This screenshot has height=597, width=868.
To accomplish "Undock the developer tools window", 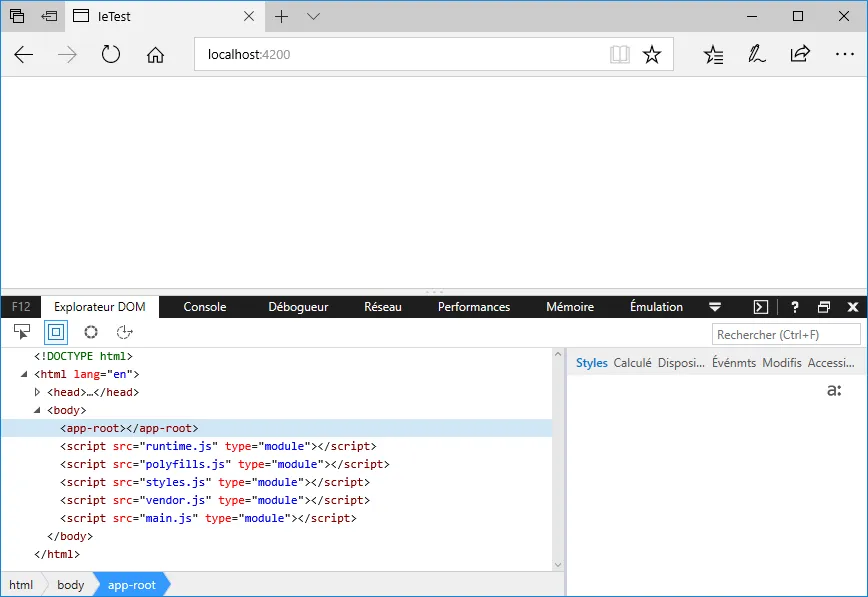I will [x=824, y=307].
